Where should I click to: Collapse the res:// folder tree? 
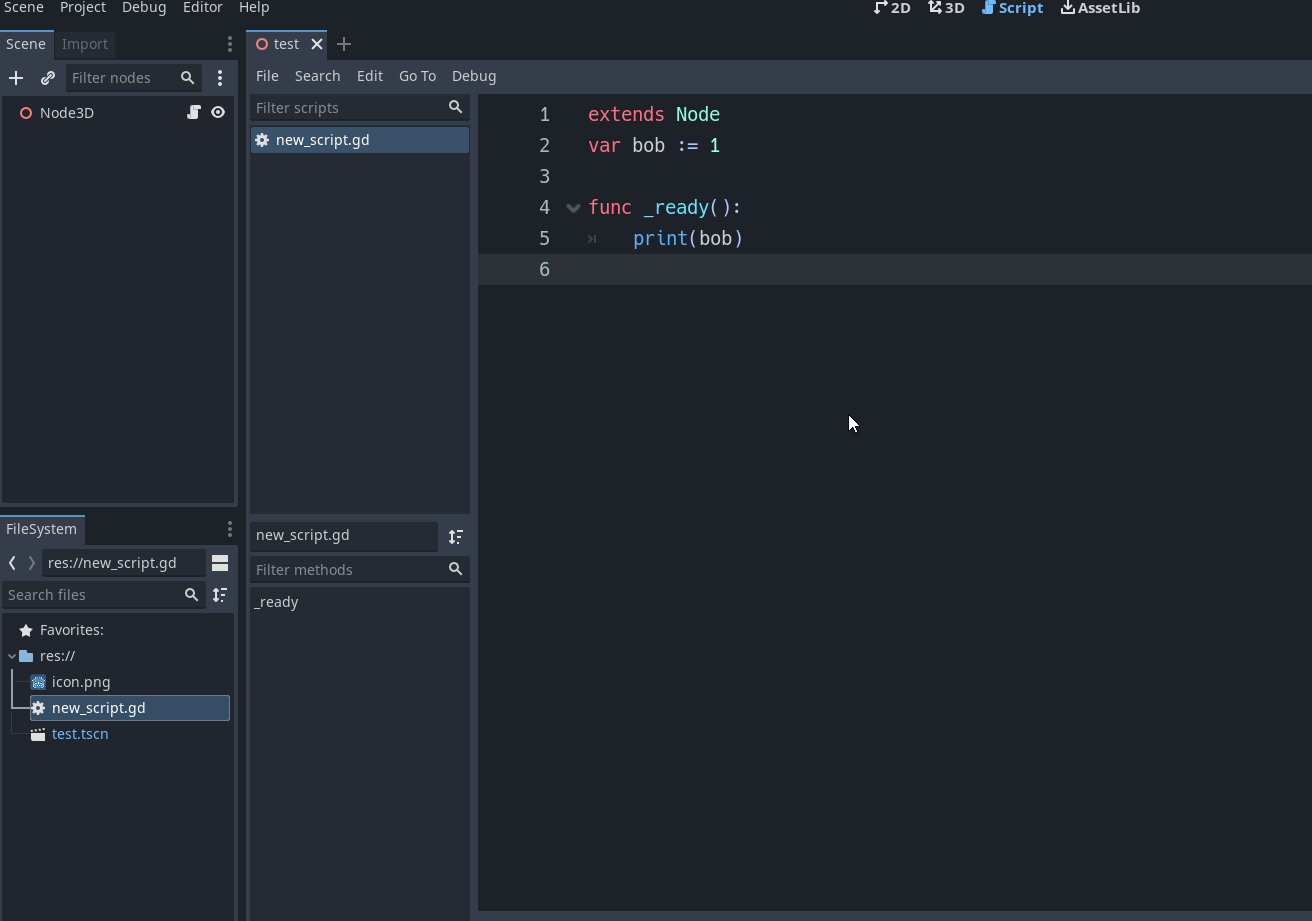pyautogui.click(x=12, y=655)
